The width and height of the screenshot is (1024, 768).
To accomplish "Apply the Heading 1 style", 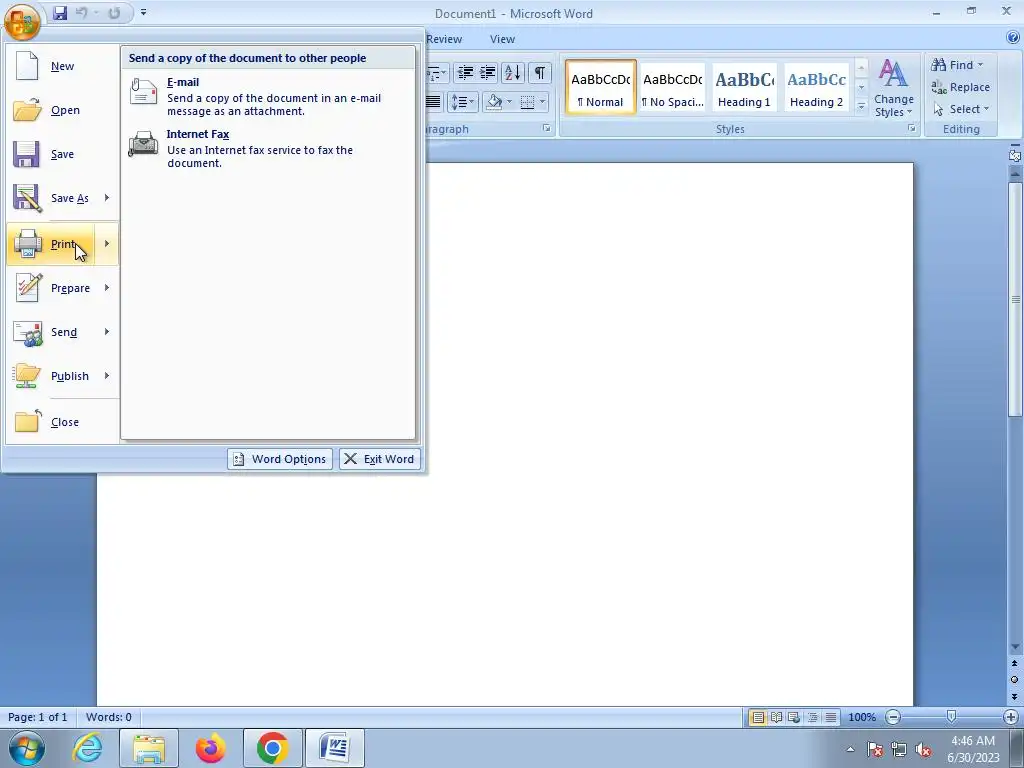I will [744, 88].
